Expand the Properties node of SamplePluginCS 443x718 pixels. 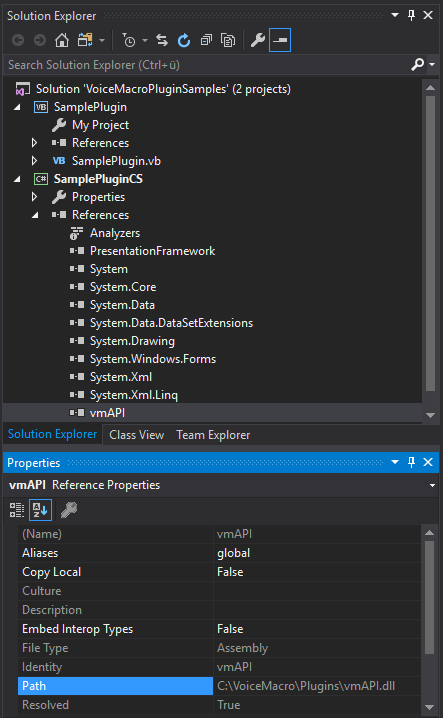34,197
